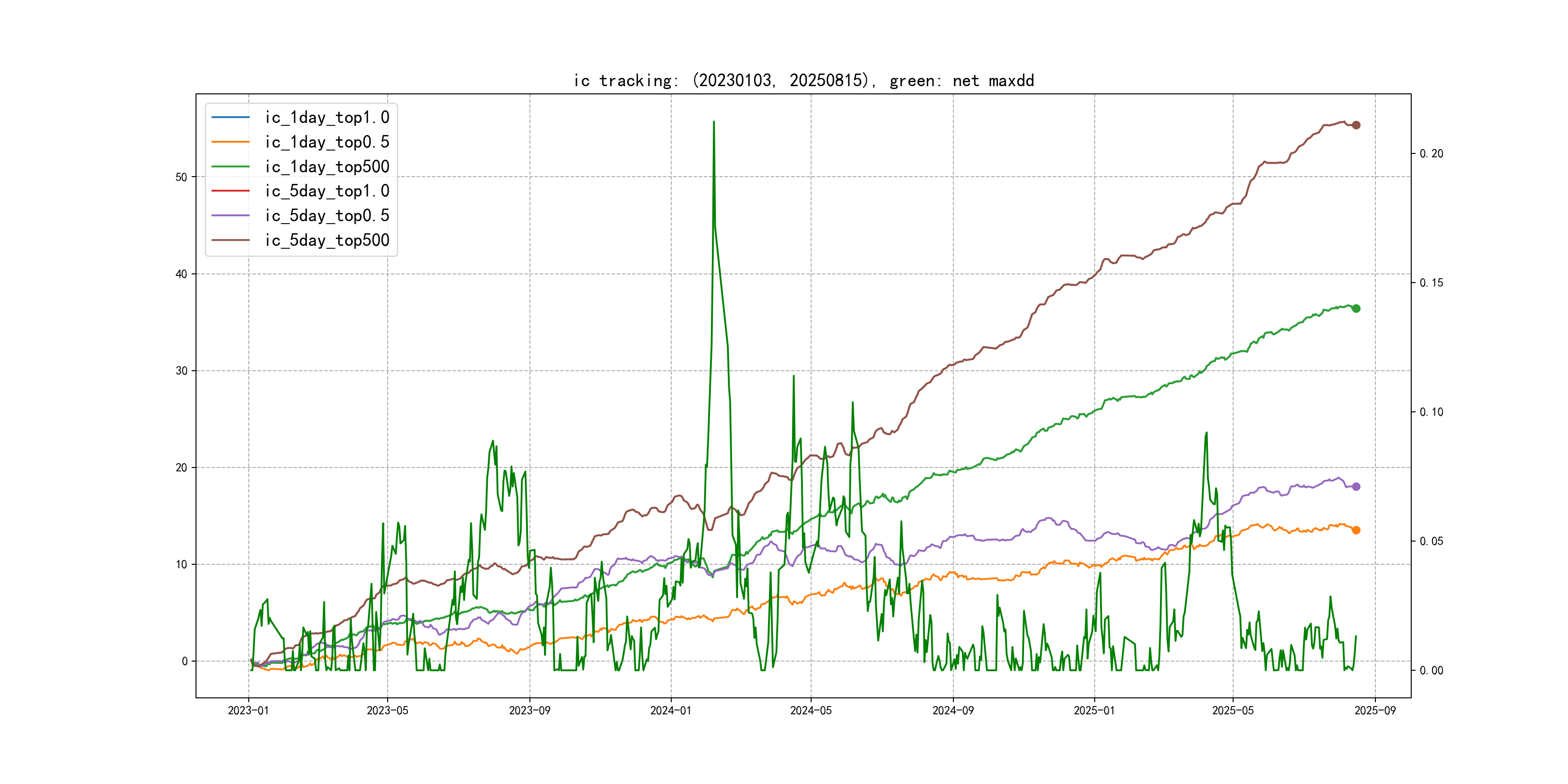Click the tallest dark green maxdd spike peak
This screenshot has width=1568, height=784.
(x=713, y=122)
